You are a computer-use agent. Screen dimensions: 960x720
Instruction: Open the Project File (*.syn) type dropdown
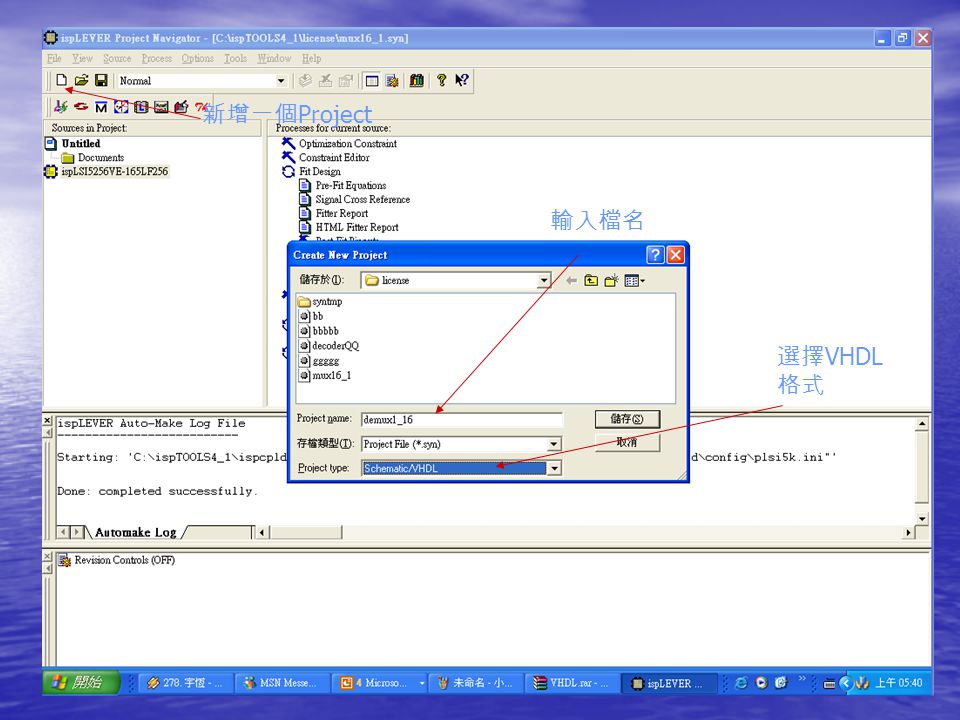point(553,444)
